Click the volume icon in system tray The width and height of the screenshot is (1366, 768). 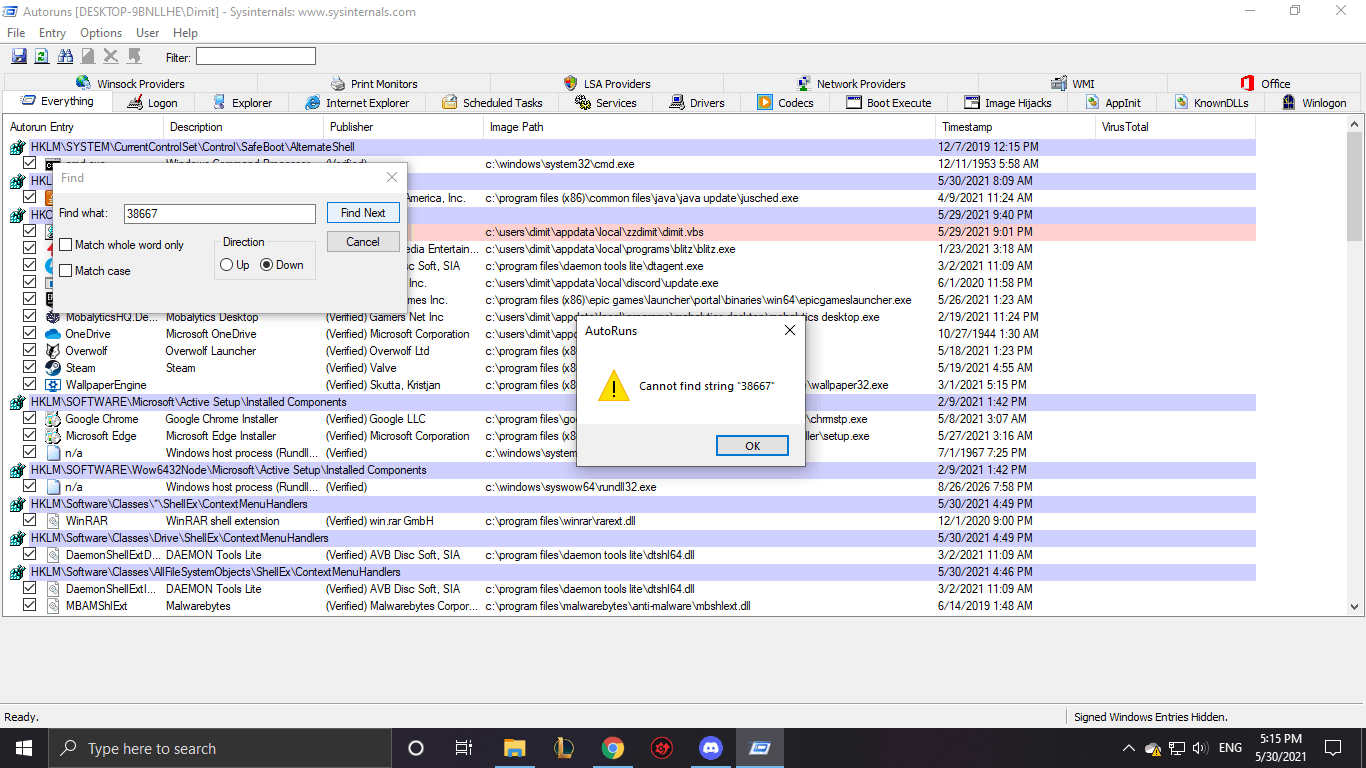[1200, 748]
